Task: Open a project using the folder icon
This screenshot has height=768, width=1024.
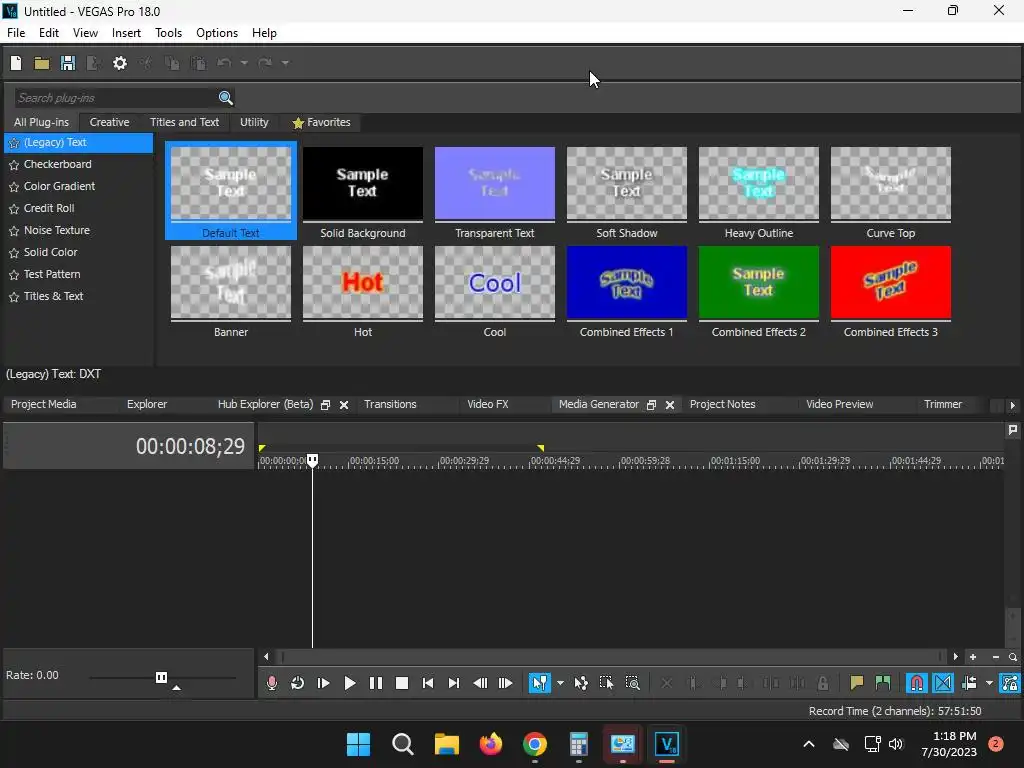Action: coord(42,63)
